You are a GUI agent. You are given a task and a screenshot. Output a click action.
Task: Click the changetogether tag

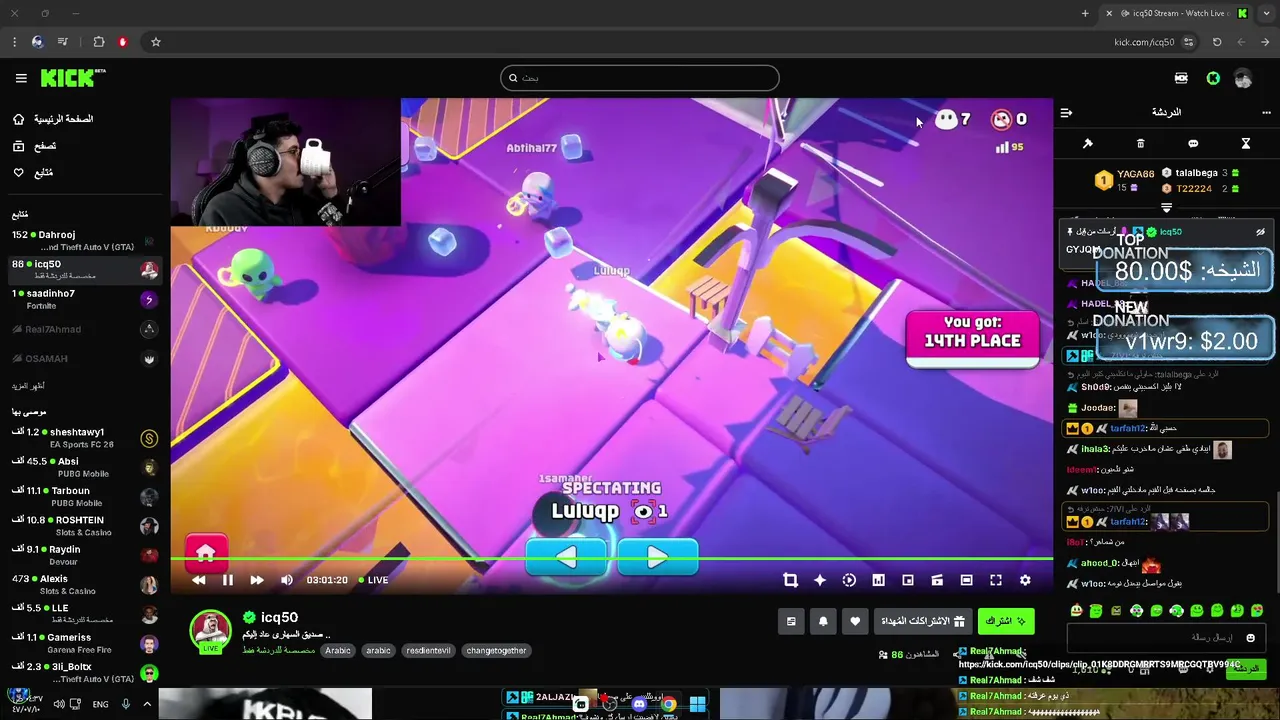496,651
